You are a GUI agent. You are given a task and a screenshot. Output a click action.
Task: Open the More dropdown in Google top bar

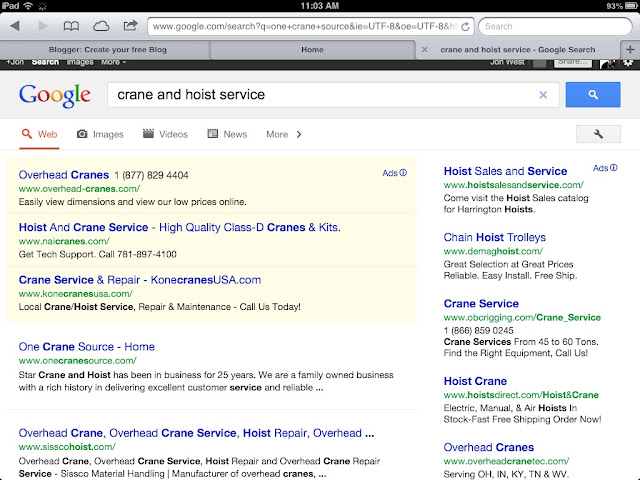coord(113,62)
